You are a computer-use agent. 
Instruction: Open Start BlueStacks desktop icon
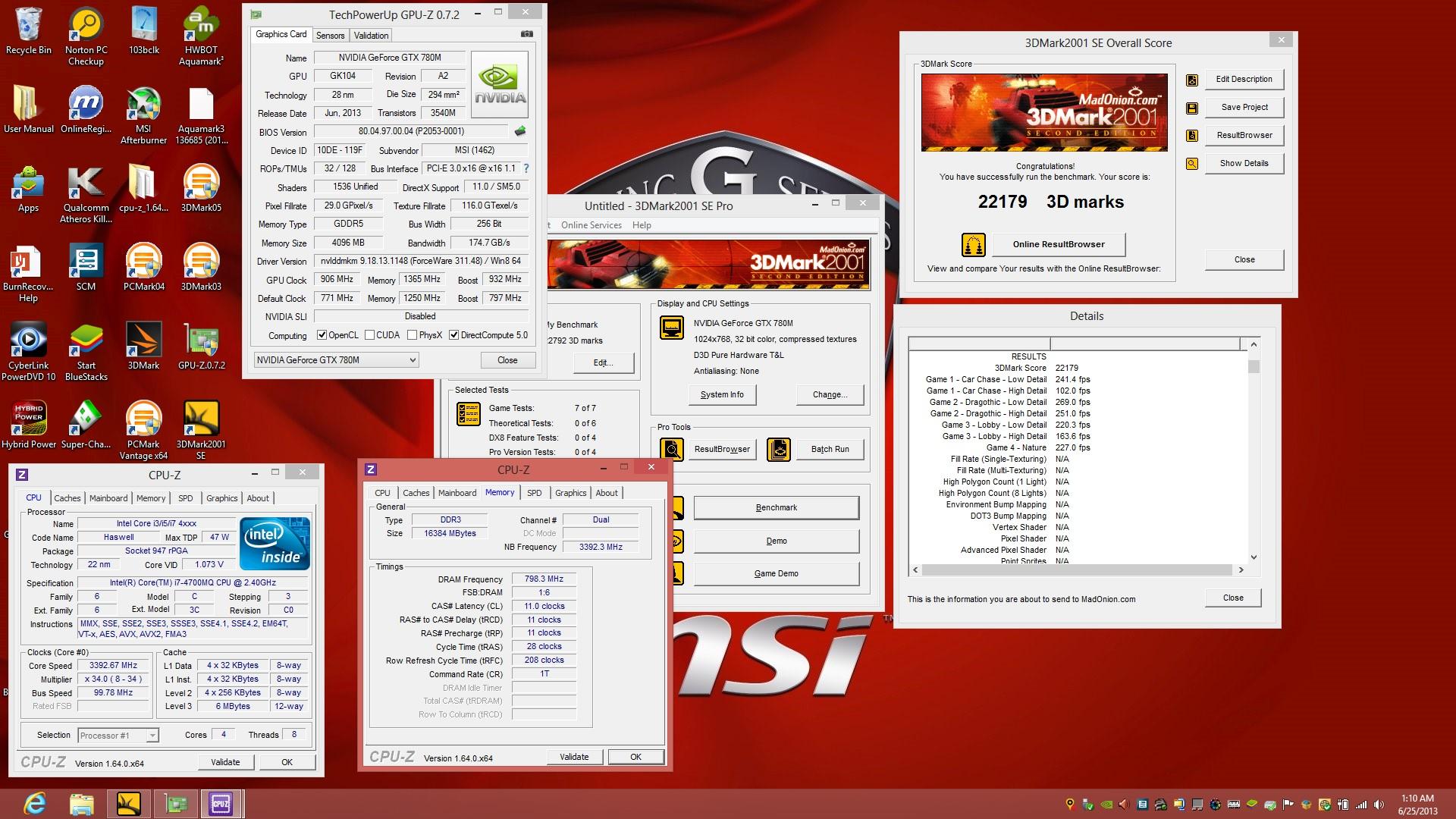click(x=86, y=352)
